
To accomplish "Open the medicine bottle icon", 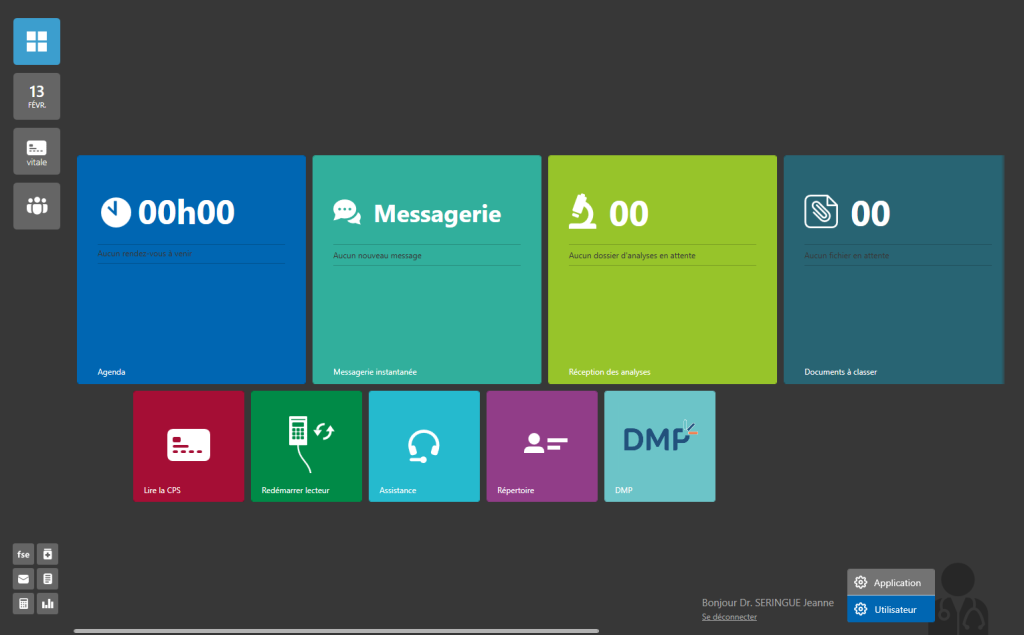I will pos(48,554).
